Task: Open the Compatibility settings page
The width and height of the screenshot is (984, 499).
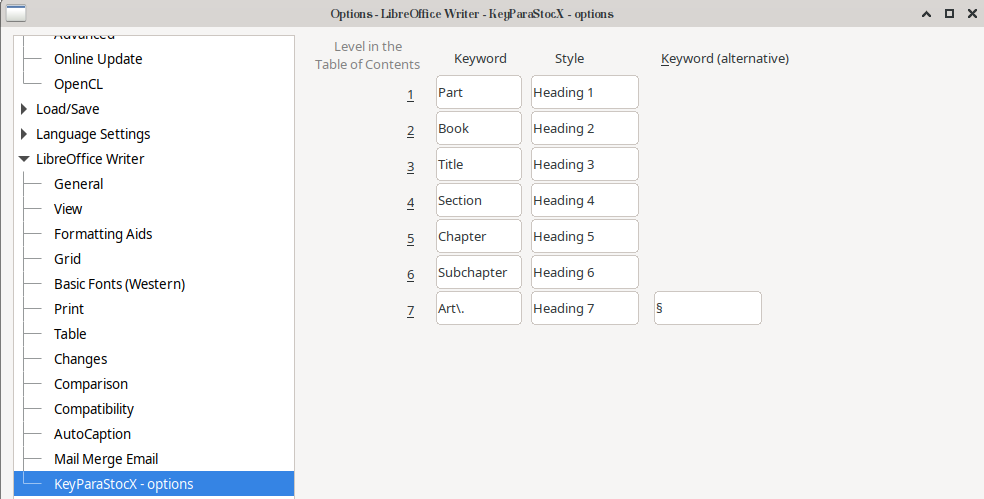Action: [x=94, y=409]
